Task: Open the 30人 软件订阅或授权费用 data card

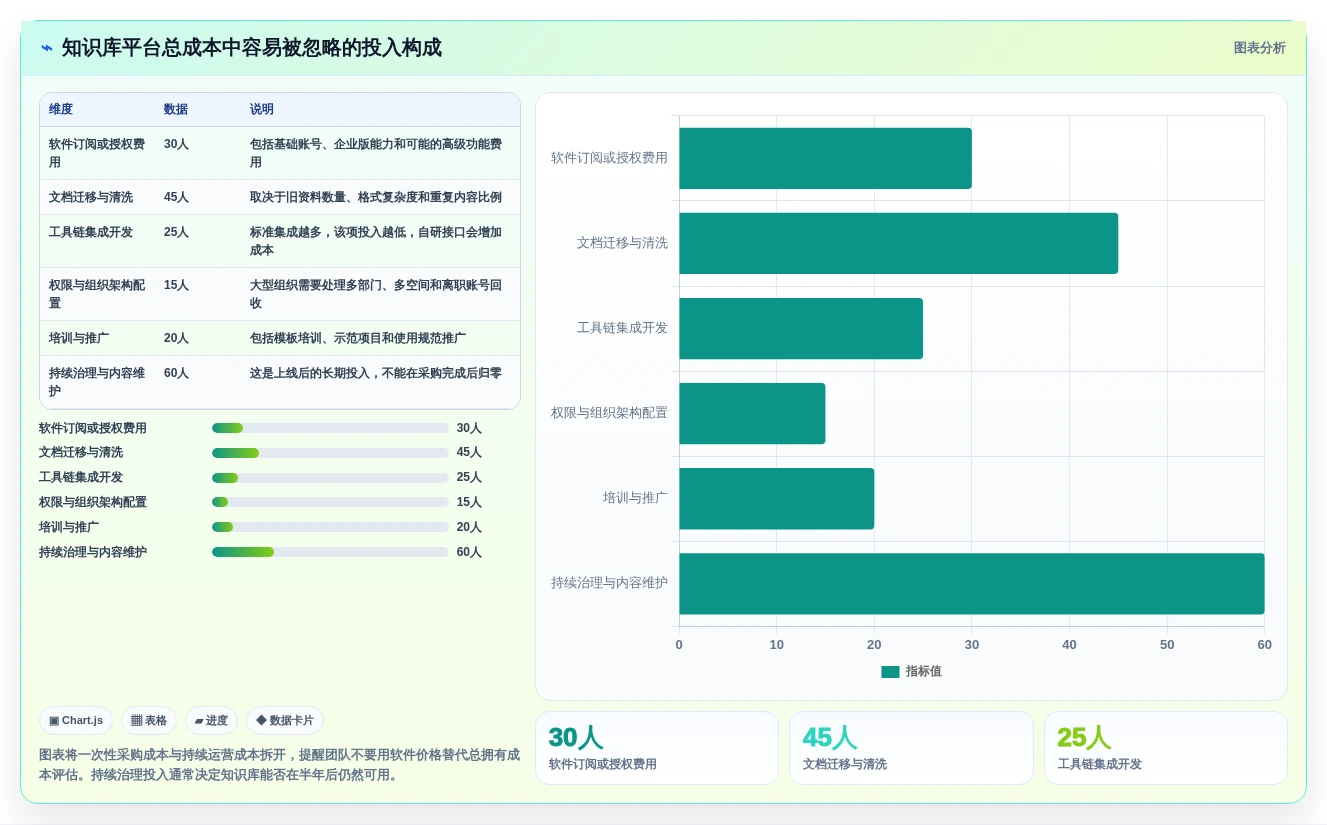Action: click(657, 748)
